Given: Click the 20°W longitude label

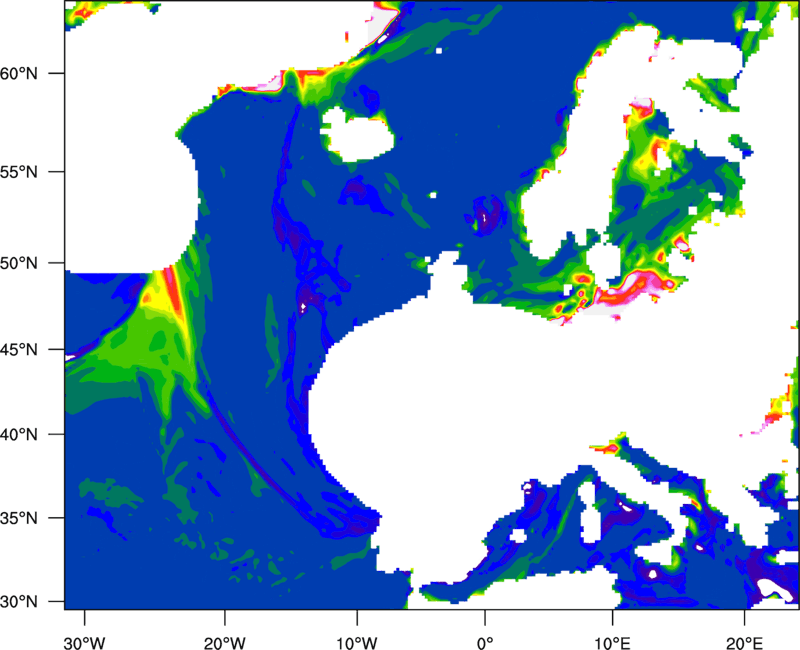Looking at the screenshot, I should point(224,643).
